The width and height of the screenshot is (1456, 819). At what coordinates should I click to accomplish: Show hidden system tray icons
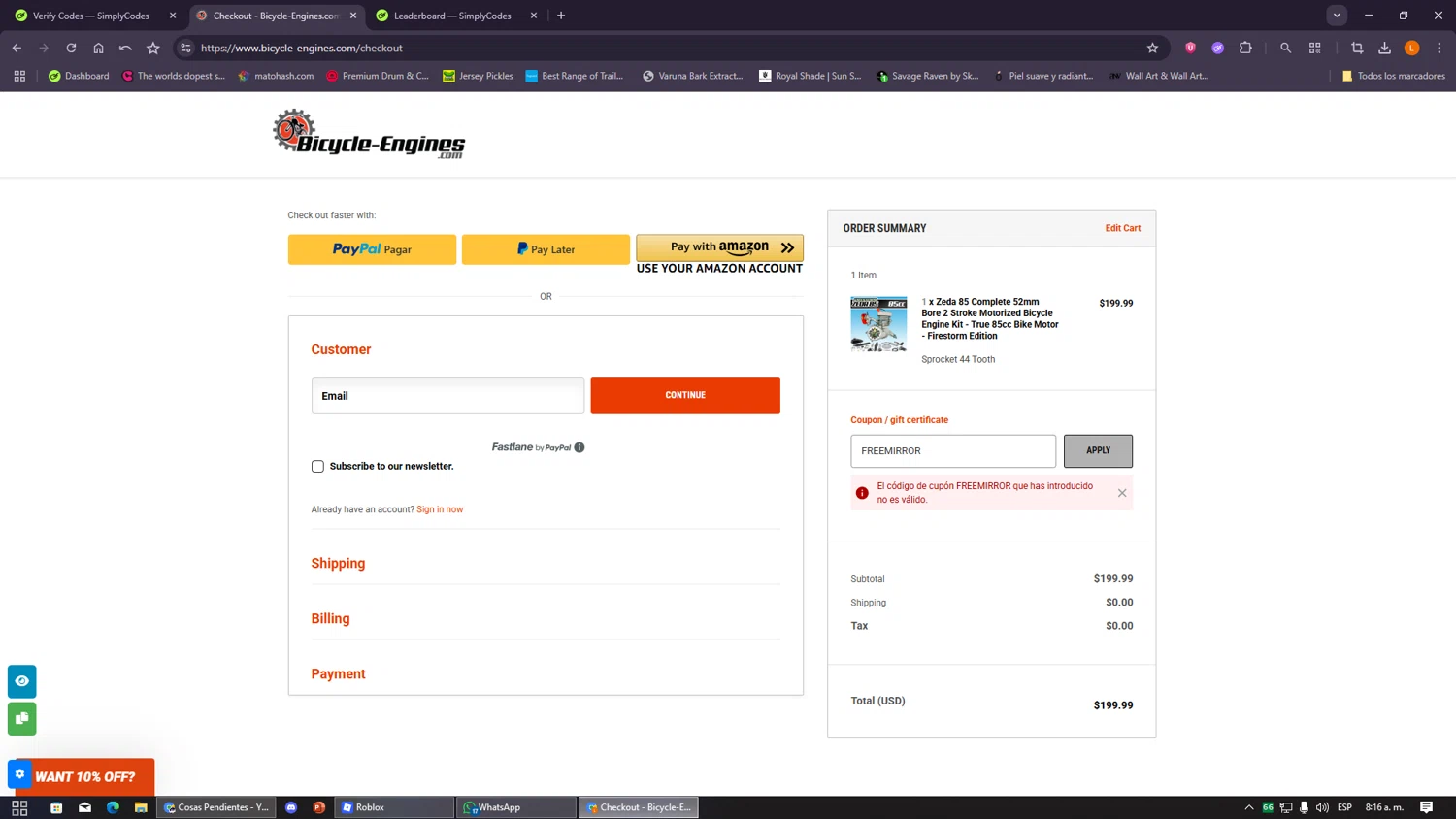click(1249, 807)
